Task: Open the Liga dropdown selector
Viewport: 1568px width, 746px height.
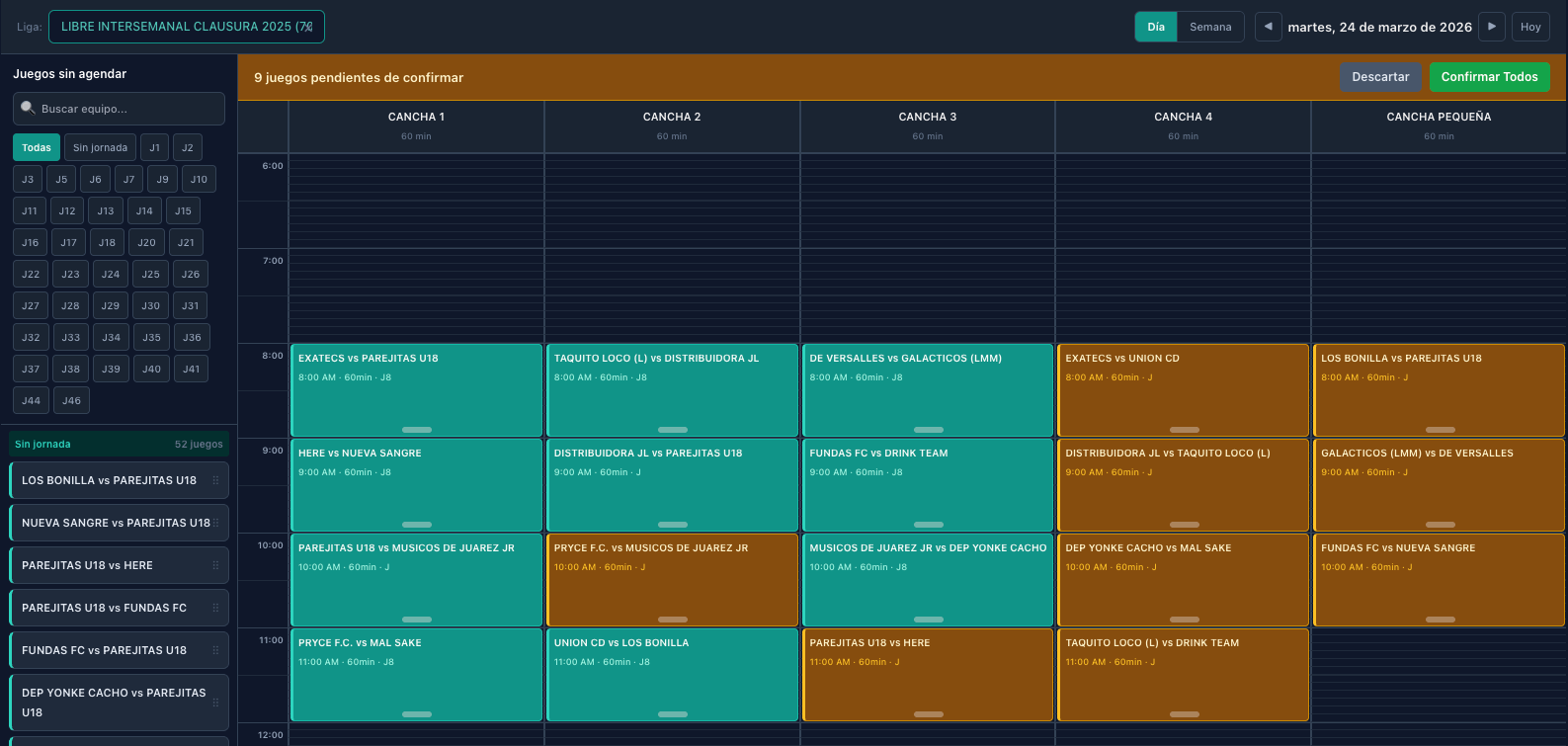Action: 187,27
